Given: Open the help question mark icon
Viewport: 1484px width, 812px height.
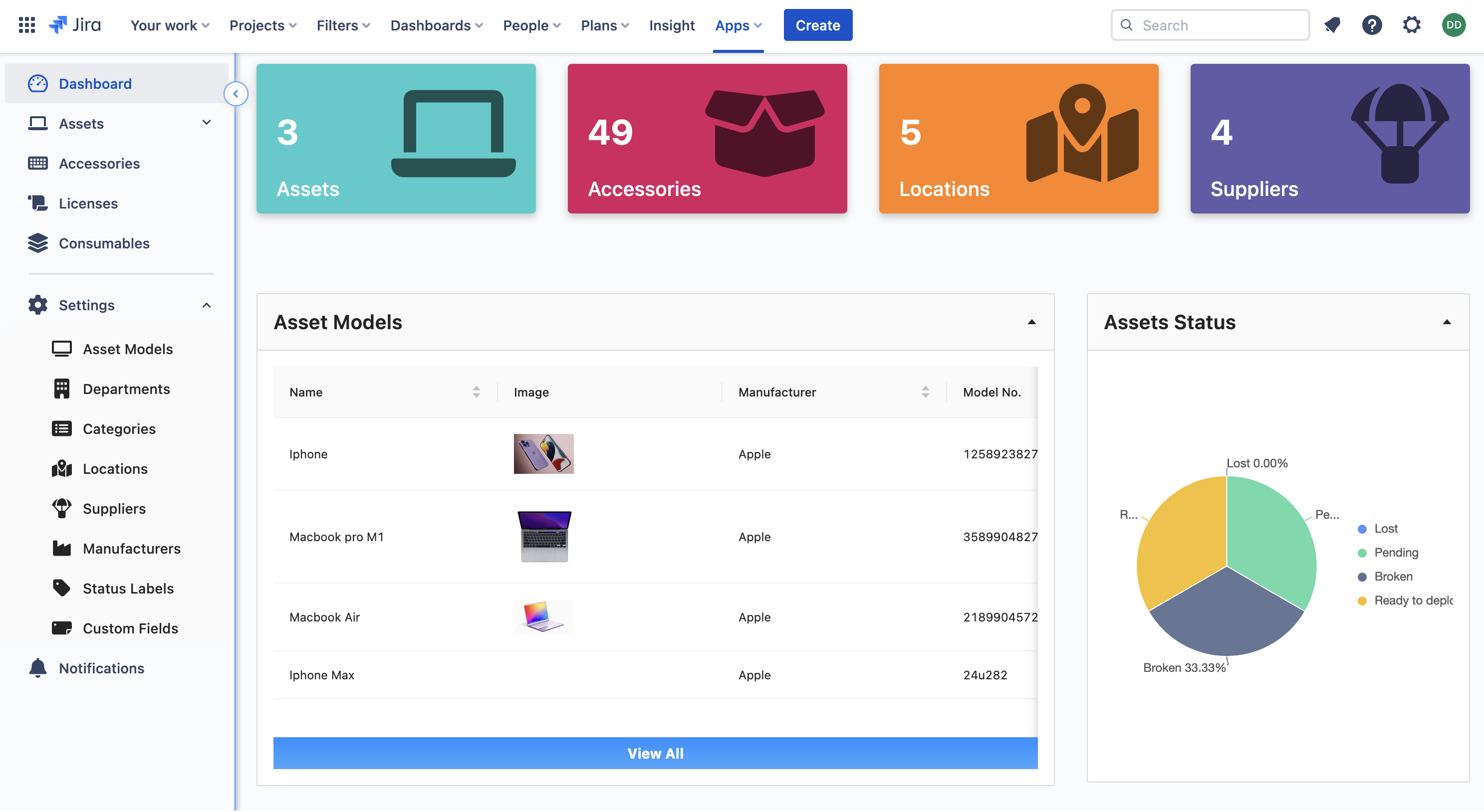Looking at the screenshot, I should [x=1372, y=25].
